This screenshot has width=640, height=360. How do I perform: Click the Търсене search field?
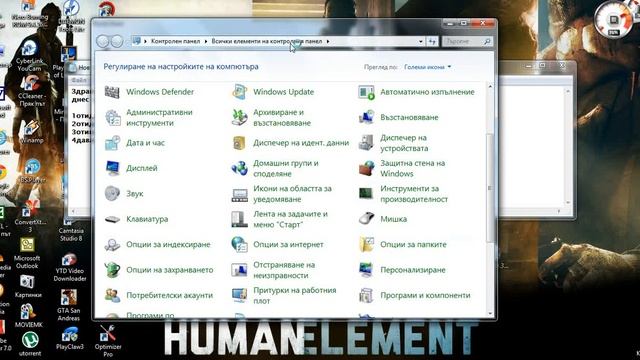467,41
